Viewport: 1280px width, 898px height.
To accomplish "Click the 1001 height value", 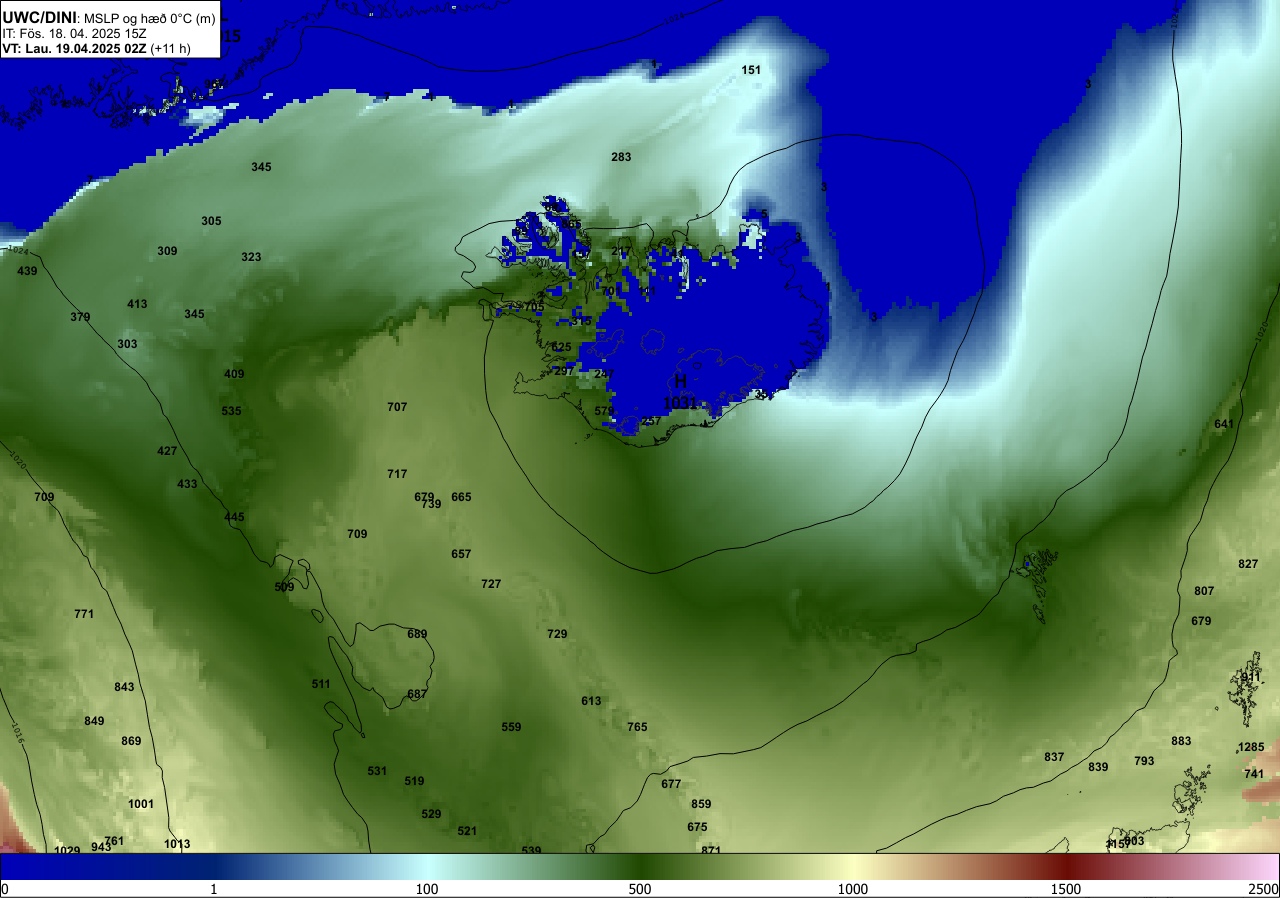I will (141, 804).
